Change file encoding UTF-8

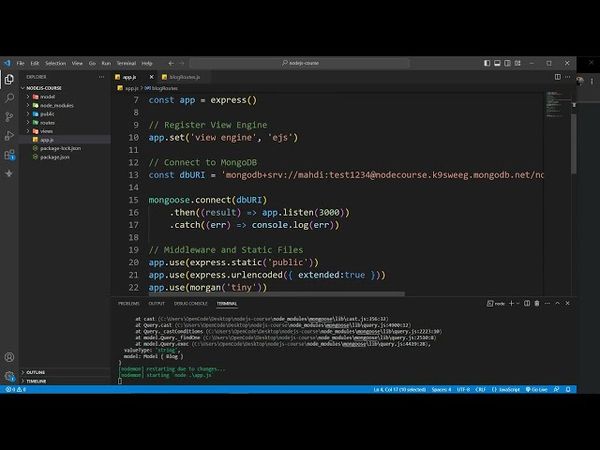click(463, 389)
